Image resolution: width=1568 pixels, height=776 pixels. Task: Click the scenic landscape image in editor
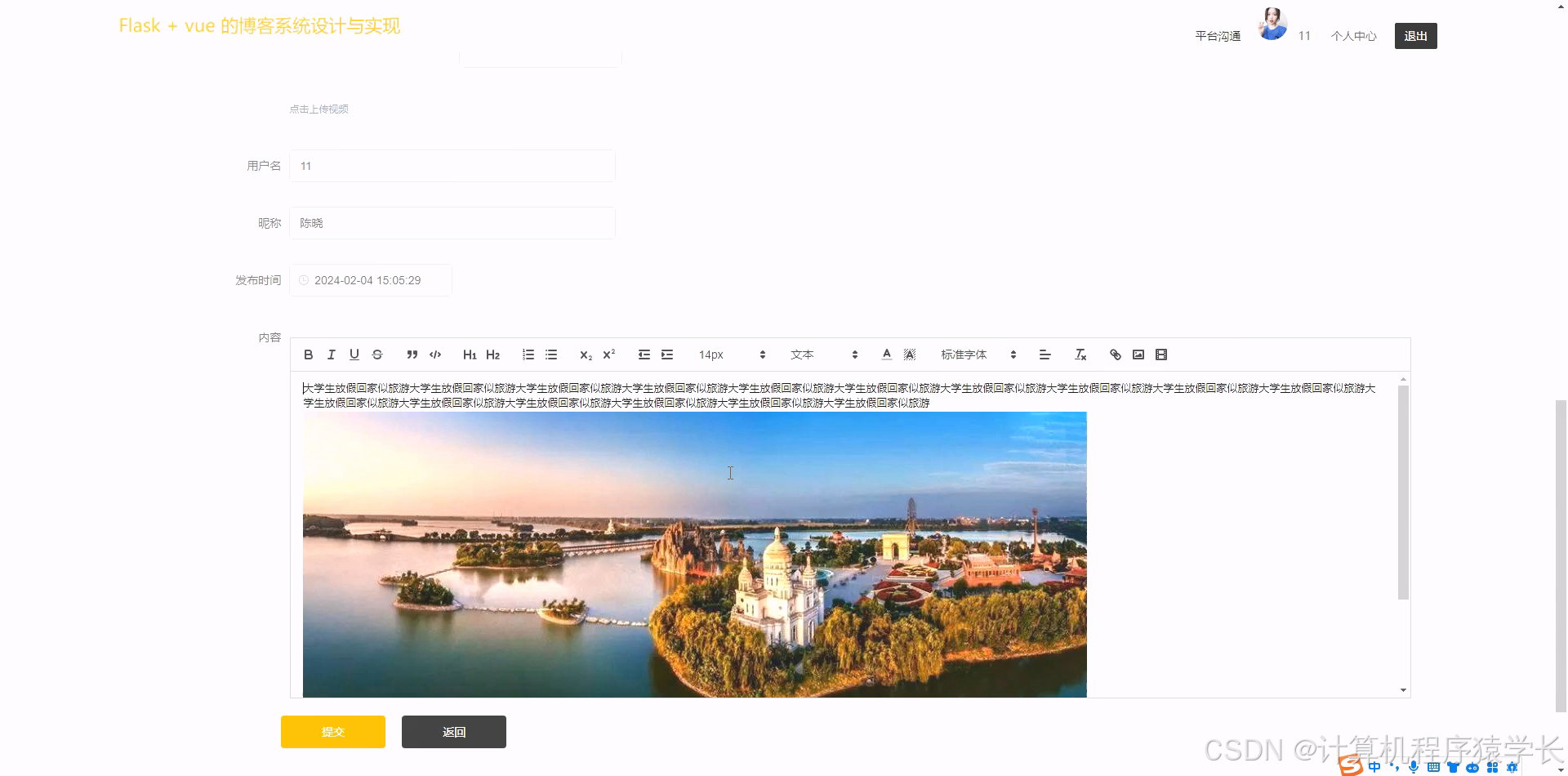pos(694,555)
